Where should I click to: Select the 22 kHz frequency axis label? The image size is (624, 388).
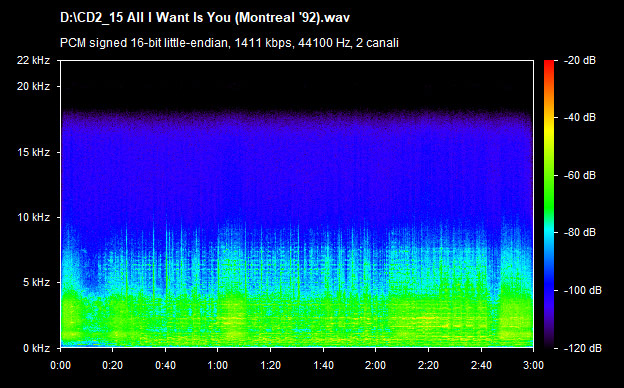click(33, 60)
